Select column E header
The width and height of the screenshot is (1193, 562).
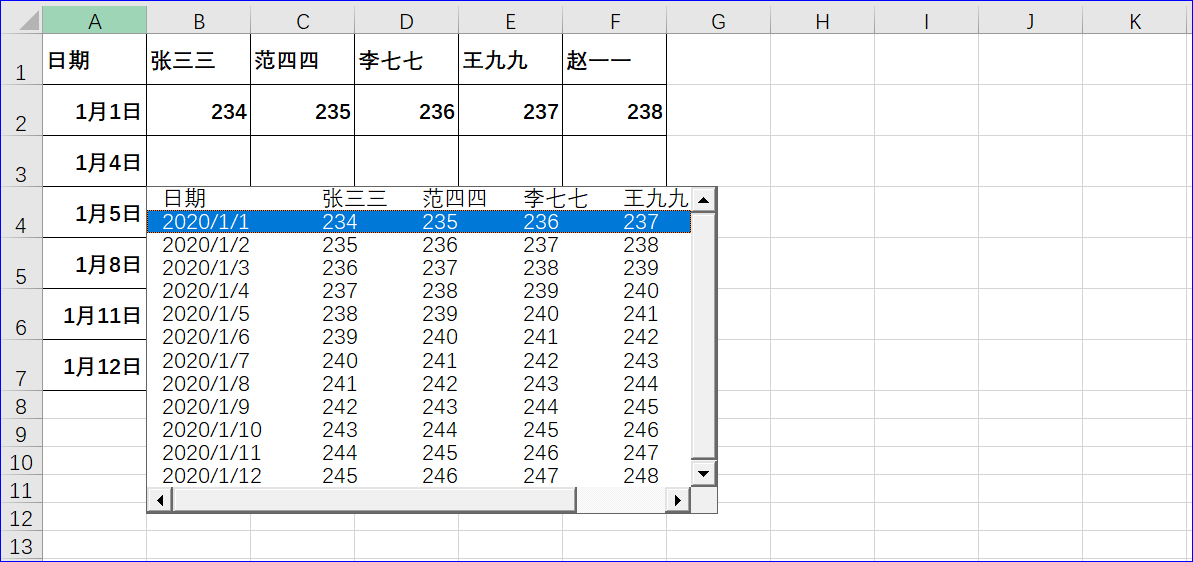click(511, 22)
